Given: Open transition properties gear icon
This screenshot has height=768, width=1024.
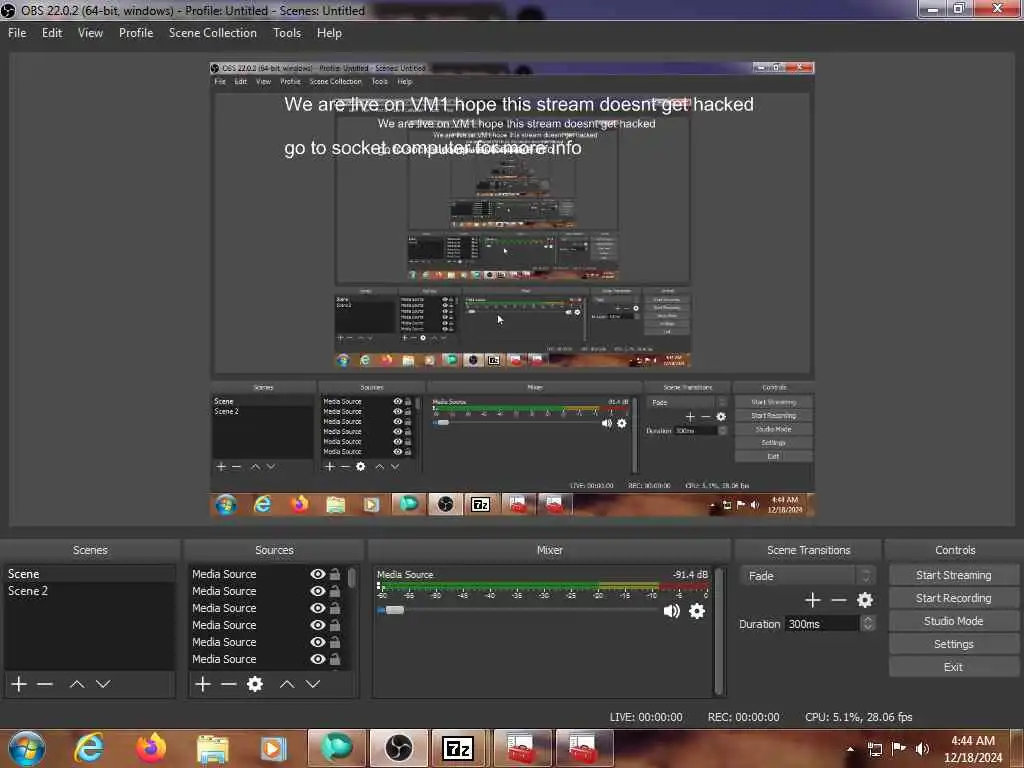Looking at the screenshot, I should [x=865, y=600].
